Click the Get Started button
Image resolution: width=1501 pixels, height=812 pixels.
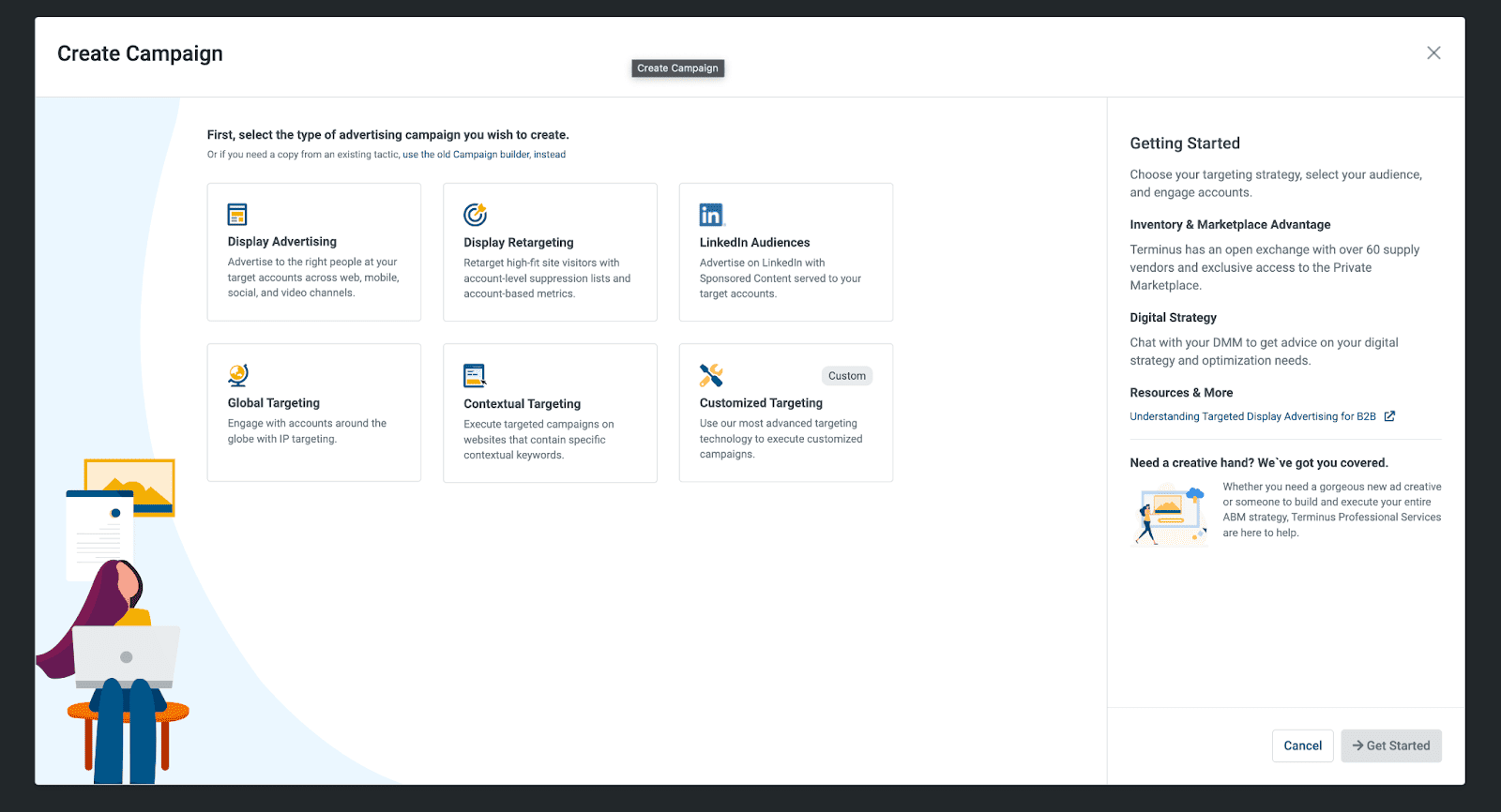tap(1390, 745)
